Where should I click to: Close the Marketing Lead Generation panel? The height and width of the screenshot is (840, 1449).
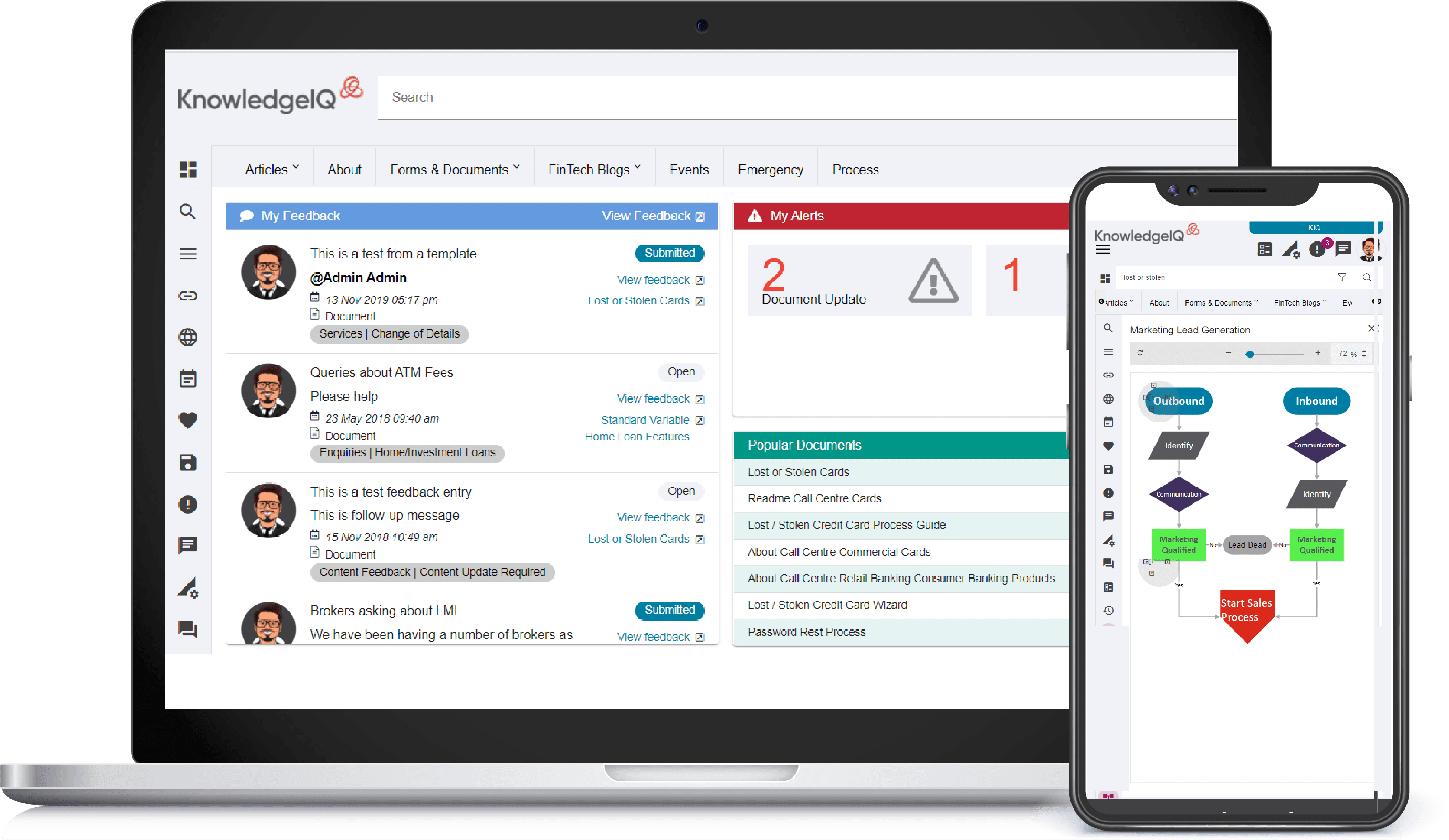point(1371,328)
